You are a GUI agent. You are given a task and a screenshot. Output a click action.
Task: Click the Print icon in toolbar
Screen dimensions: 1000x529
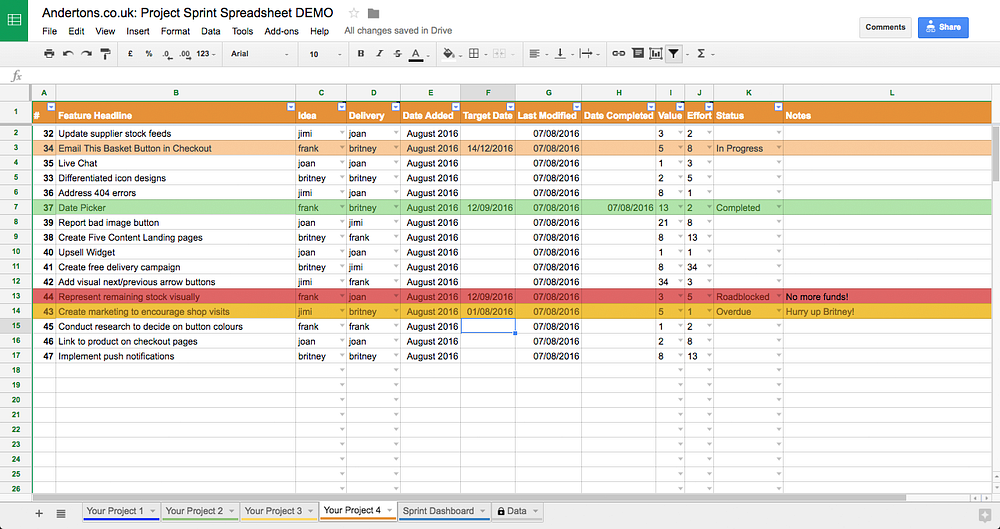(49, 54)
